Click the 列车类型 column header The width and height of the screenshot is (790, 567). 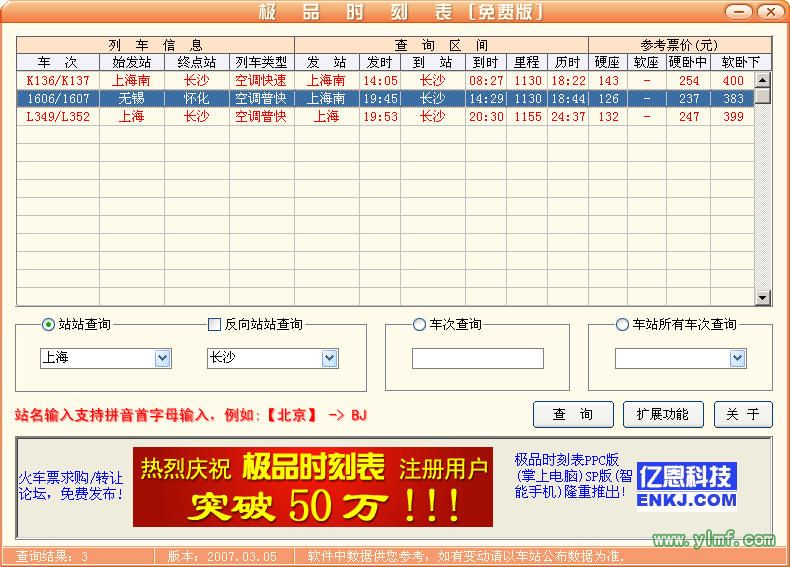coord(262,62)
